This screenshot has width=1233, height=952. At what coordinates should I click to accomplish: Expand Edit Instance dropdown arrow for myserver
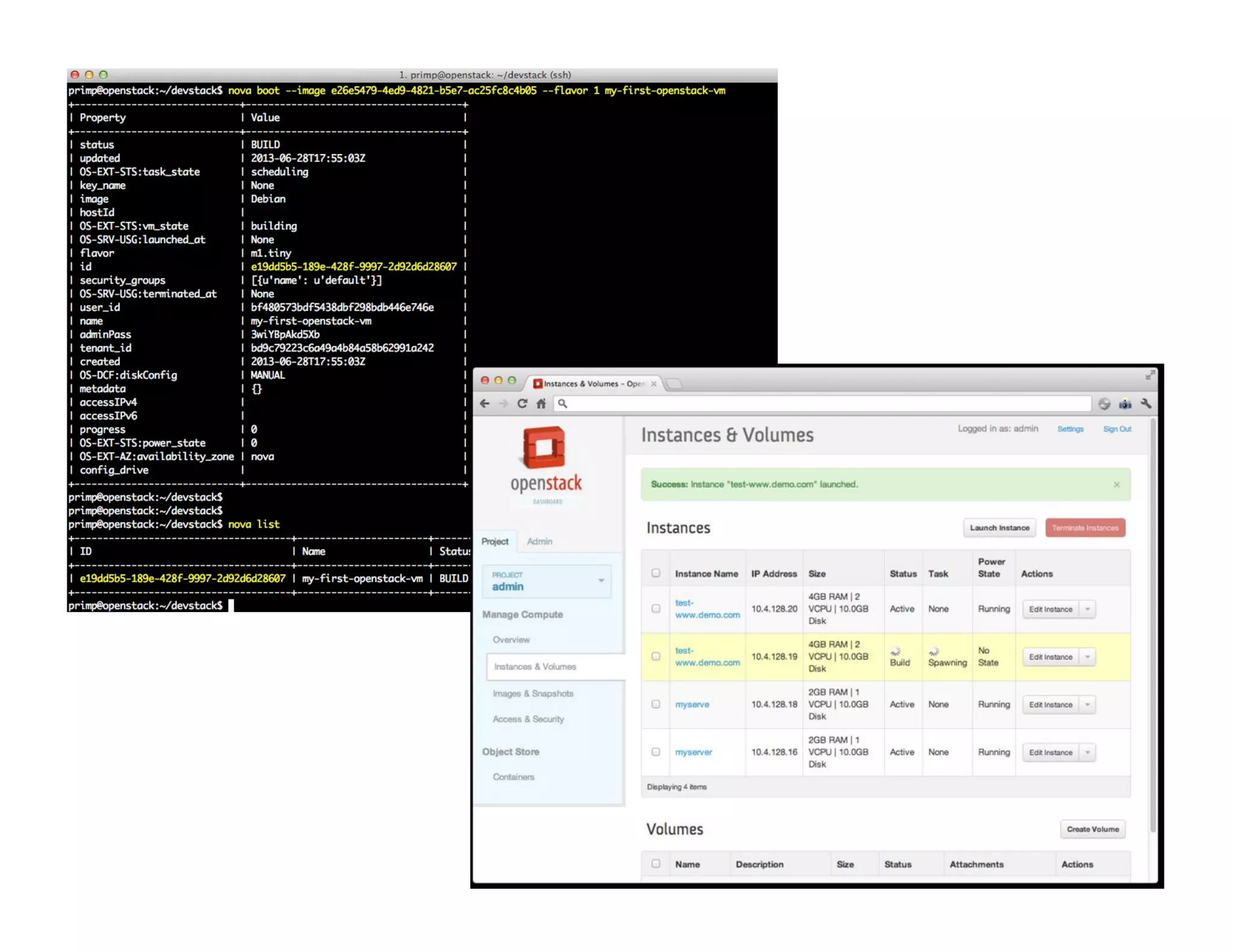1087,752
